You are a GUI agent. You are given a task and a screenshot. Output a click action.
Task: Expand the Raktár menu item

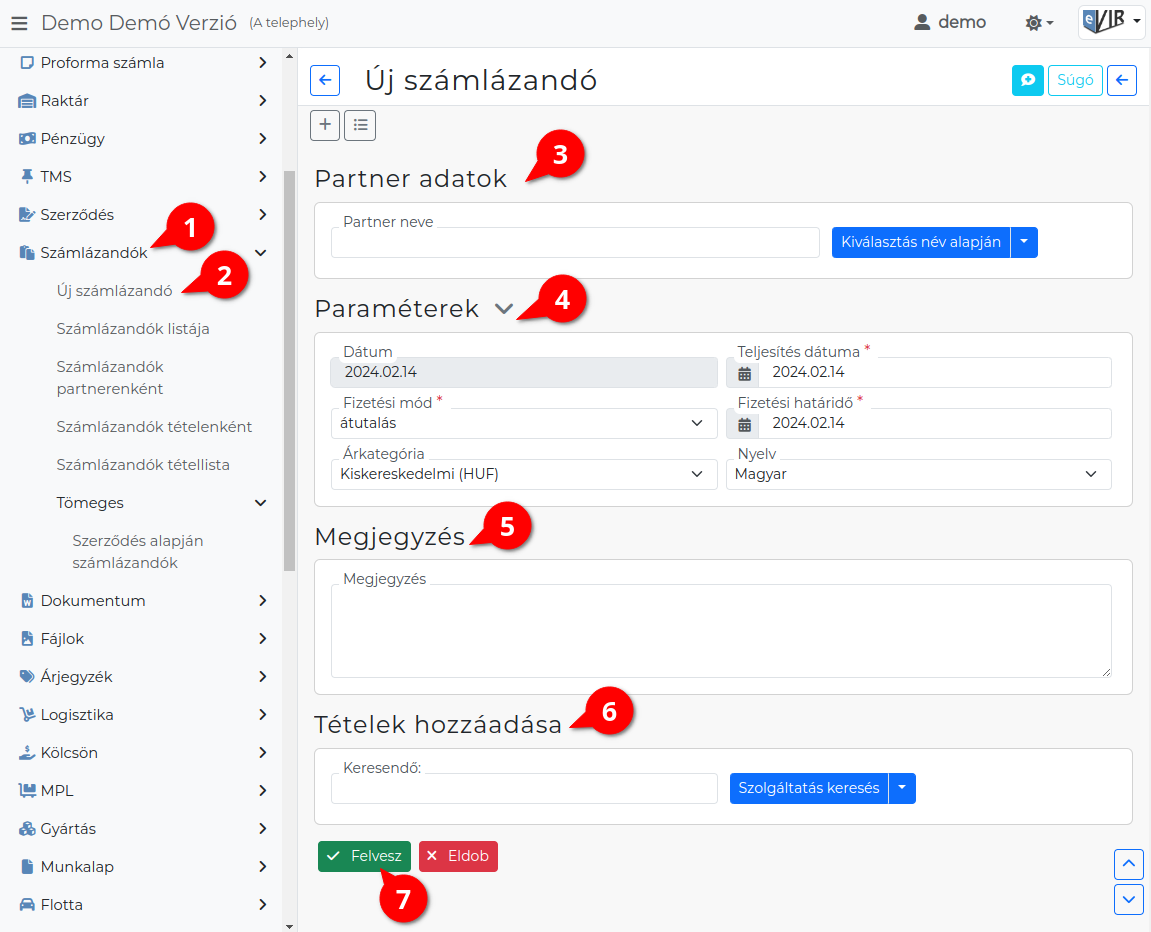[142, 101]
